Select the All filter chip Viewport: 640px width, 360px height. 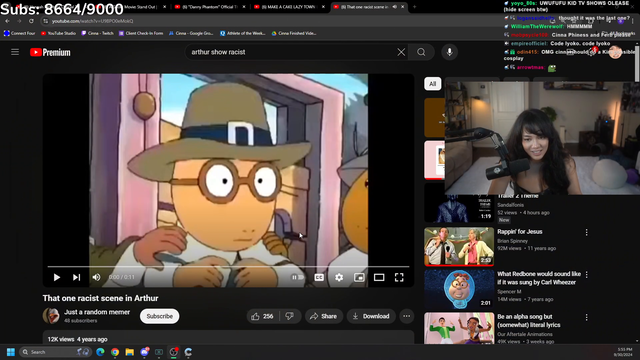point(433,84)
